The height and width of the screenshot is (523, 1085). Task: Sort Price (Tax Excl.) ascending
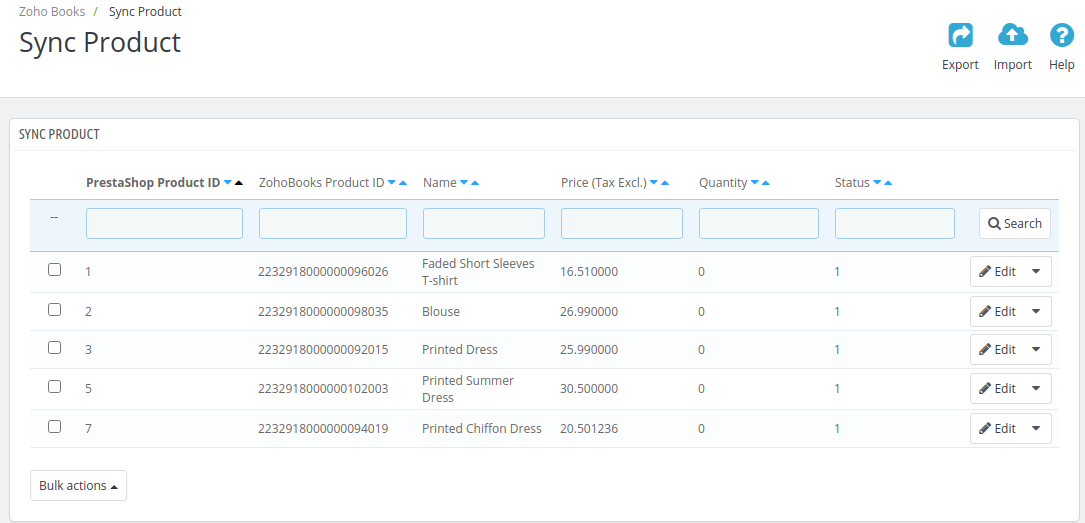[x=665, y=183]
